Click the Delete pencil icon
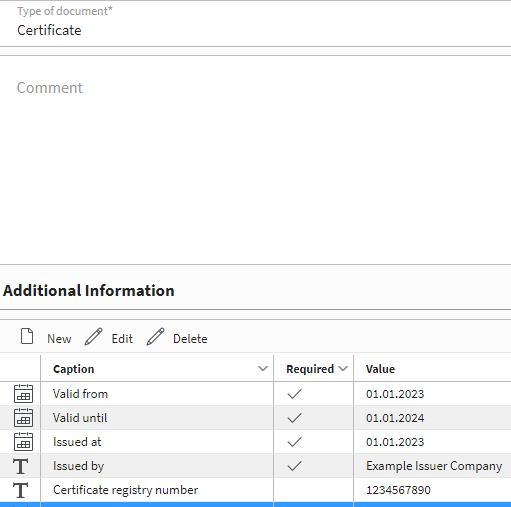Viewport: 511px width, 507px height. pyautogui.click(x=155, y=337)
